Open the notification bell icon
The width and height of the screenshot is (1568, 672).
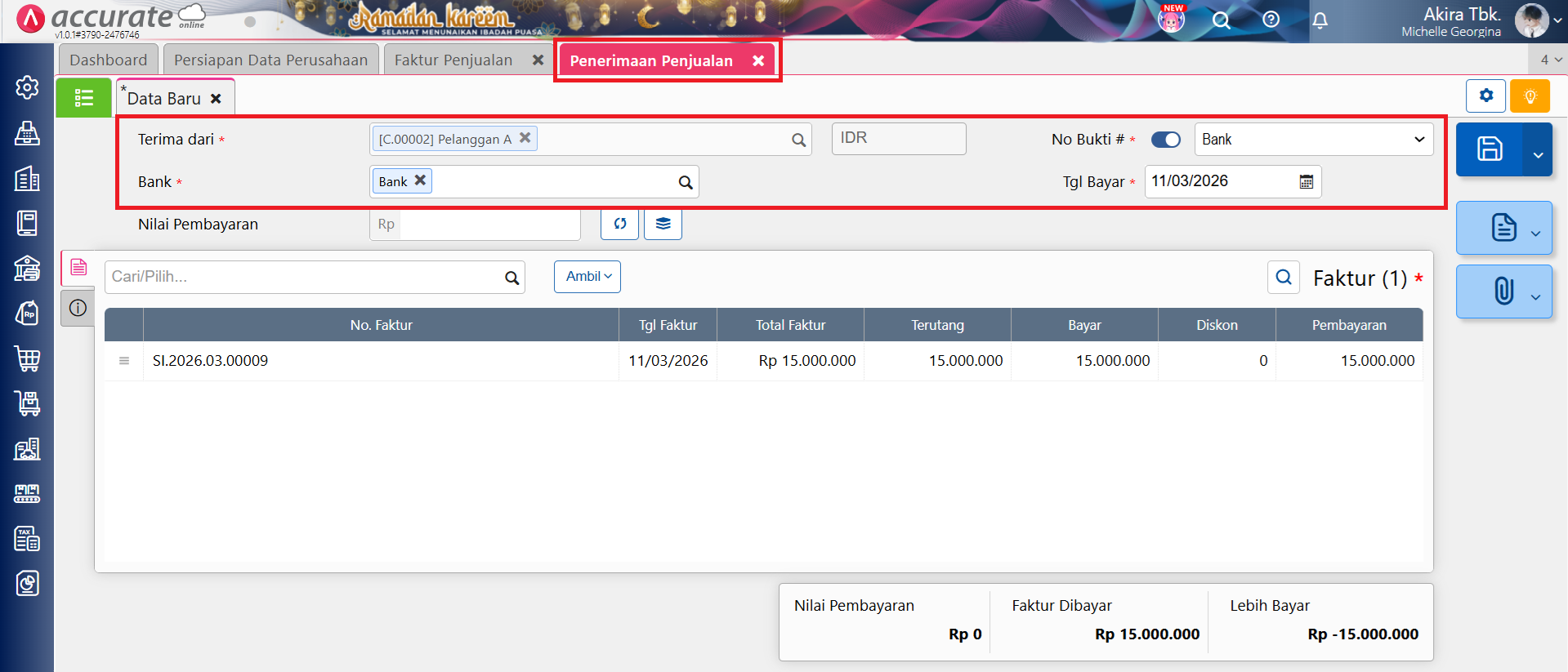pyautogui.click(x=1320, y=20)
